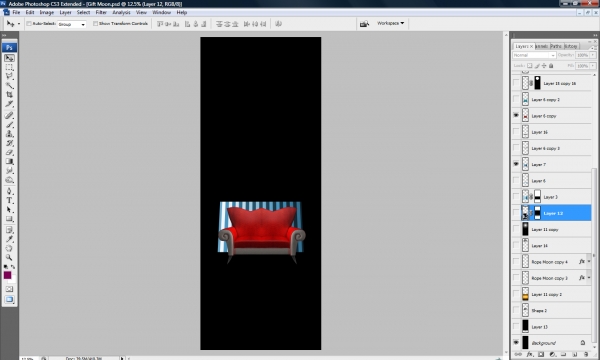Switch to the Paths tab
The height and width of the screenshot is (360, 600).
(556, 46)
